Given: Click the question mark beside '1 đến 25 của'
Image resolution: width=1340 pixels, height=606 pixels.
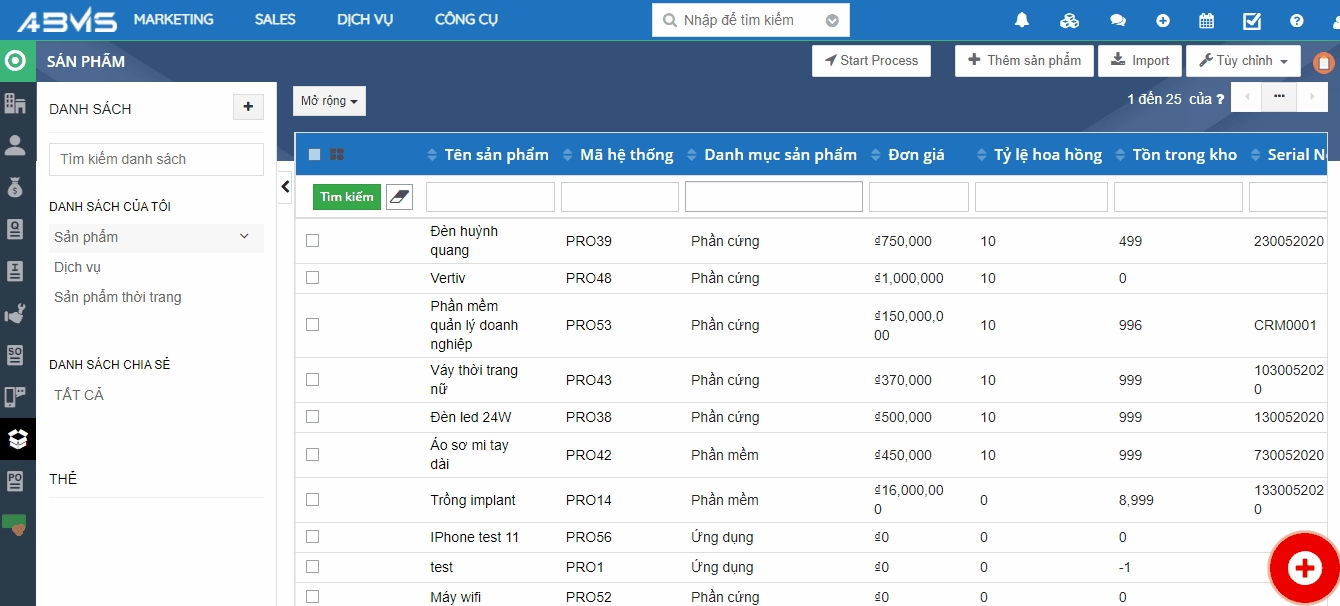Looking at the screenshot, I should tap(1220, 99).
